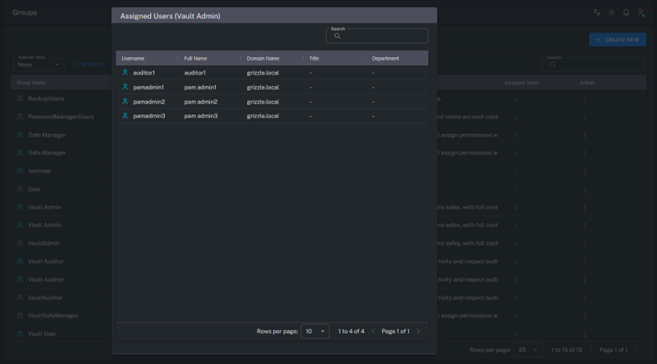The width and height of the screenshot is (657, 364).
Task: Open the action menu for VaultSafeManager row
Action: (x=585, y=316)
